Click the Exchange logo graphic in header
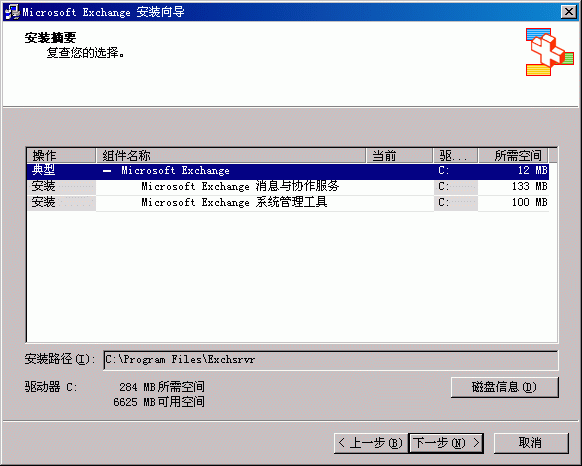This screenshot has width=582, height=466. click(550, 52)
